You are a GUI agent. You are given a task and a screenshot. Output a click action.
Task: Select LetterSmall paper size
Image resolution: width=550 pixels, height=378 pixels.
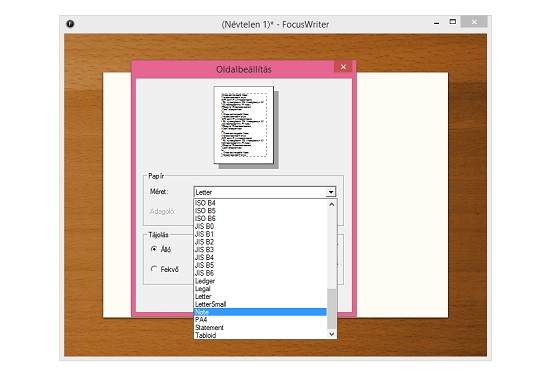[260, 304]
